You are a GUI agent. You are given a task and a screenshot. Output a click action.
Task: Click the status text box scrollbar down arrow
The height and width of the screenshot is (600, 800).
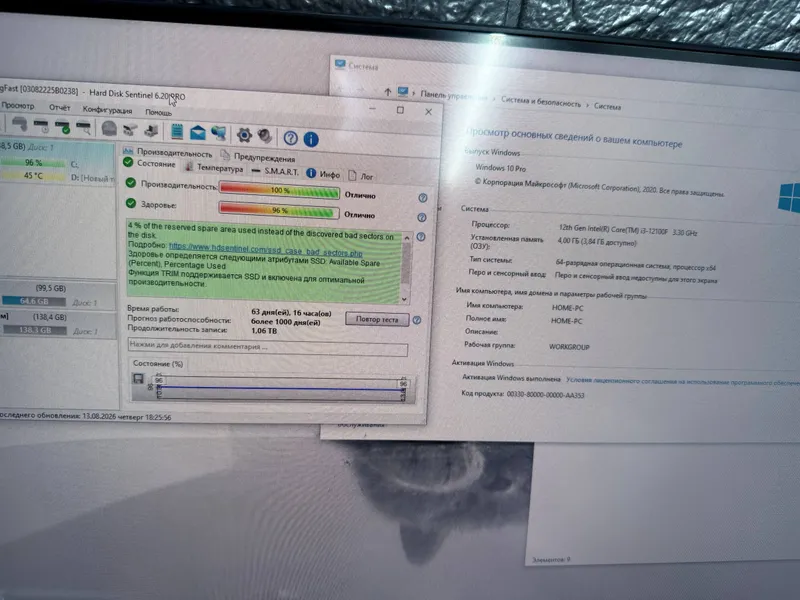pyautogui.click(x=405, y=299)
